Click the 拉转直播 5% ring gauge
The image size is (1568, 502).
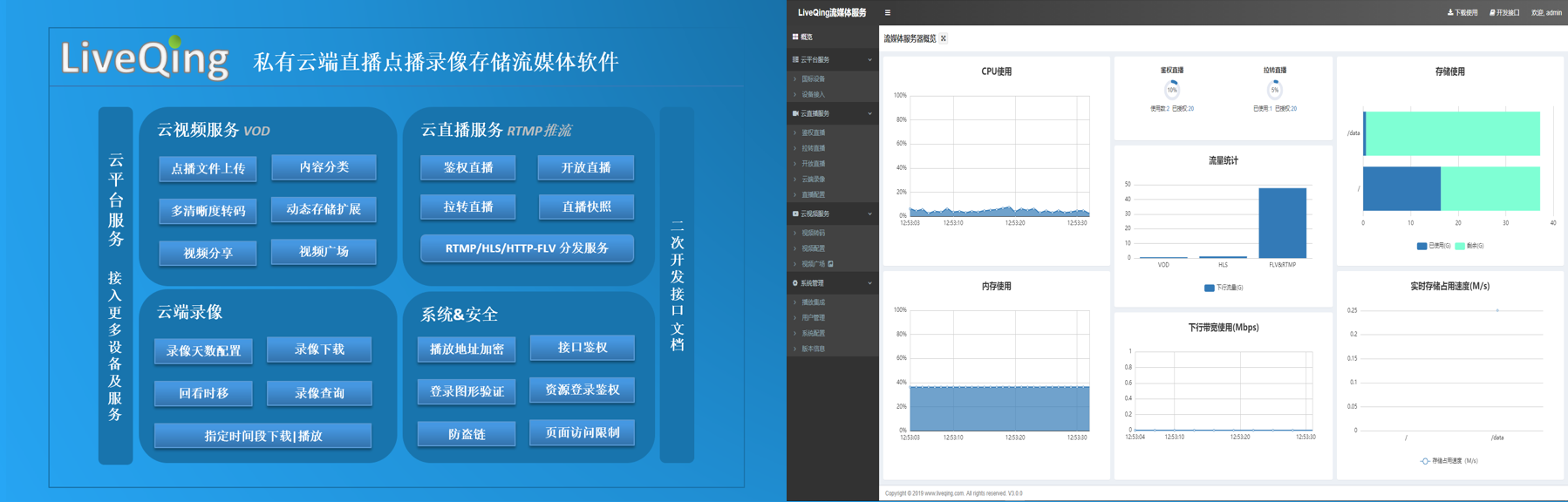1275,90
